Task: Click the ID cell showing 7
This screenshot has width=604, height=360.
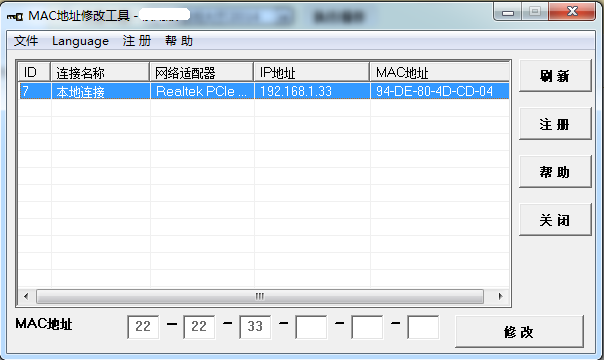Action: [35, 91]
